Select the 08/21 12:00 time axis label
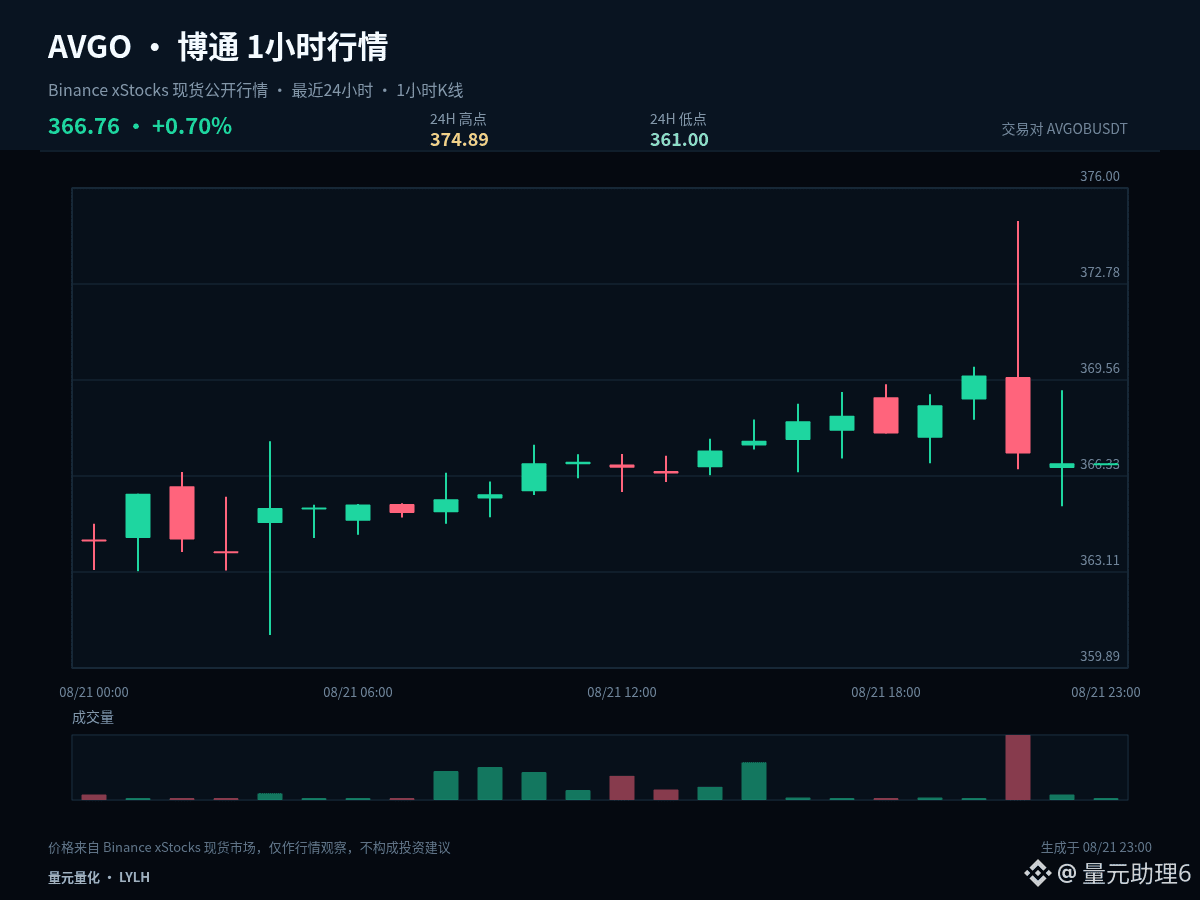Image resolution: width=1200 pixels, height=900 pixels. point(622,692)
